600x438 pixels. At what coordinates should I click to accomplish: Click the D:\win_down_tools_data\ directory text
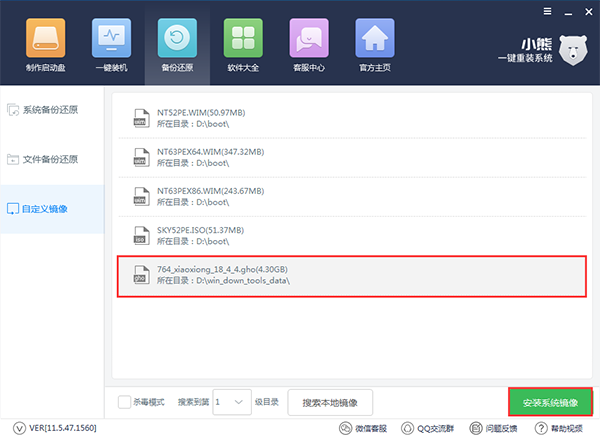243,281
